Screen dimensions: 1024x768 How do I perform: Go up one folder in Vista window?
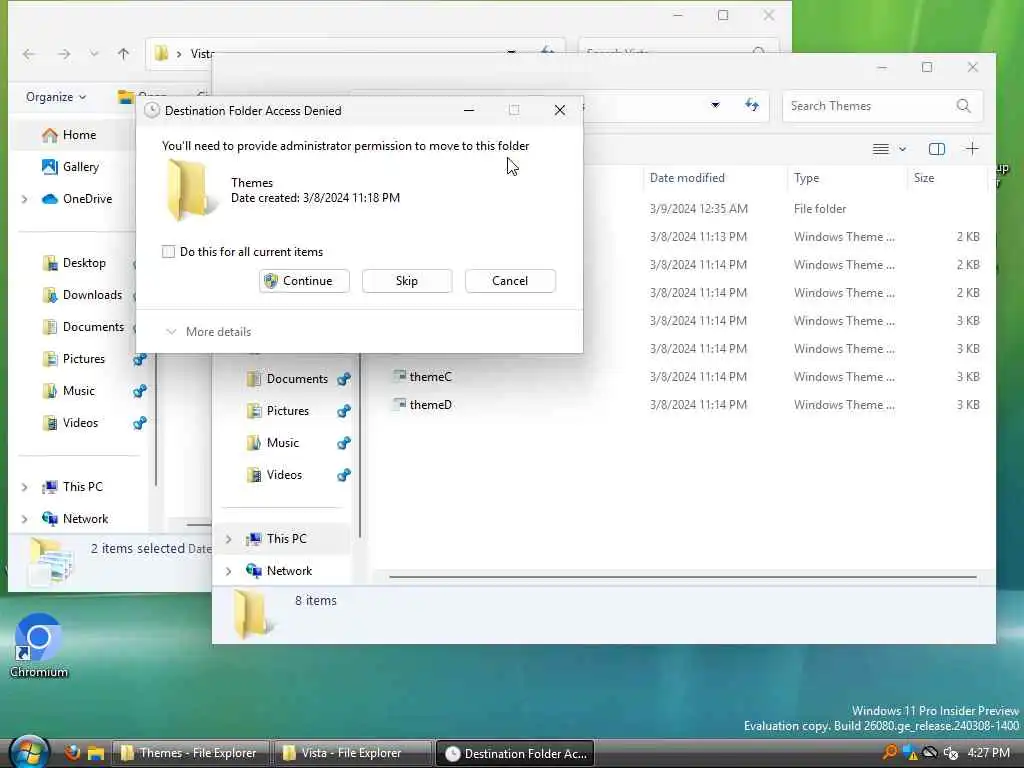123,54
